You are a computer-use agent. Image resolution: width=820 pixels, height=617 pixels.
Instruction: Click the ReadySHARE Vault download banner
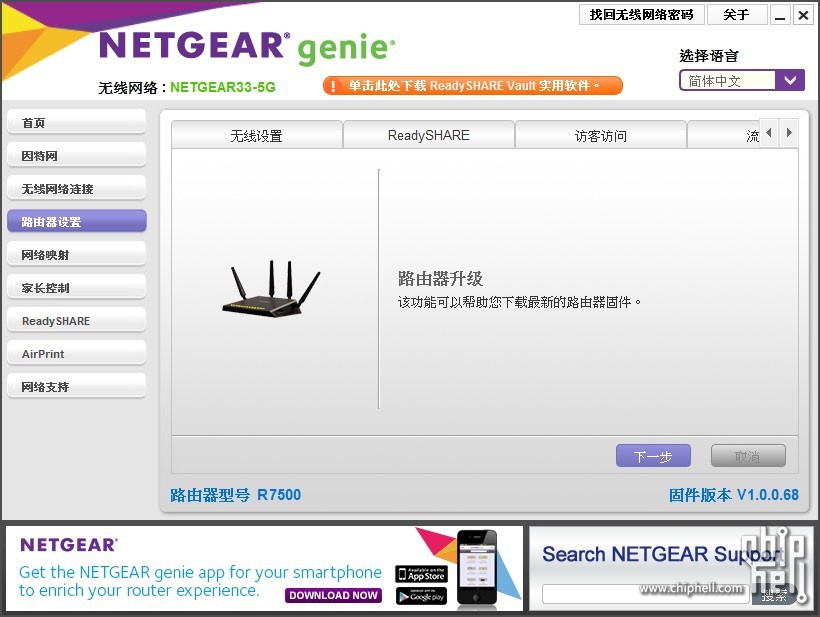tap(473, 85)
